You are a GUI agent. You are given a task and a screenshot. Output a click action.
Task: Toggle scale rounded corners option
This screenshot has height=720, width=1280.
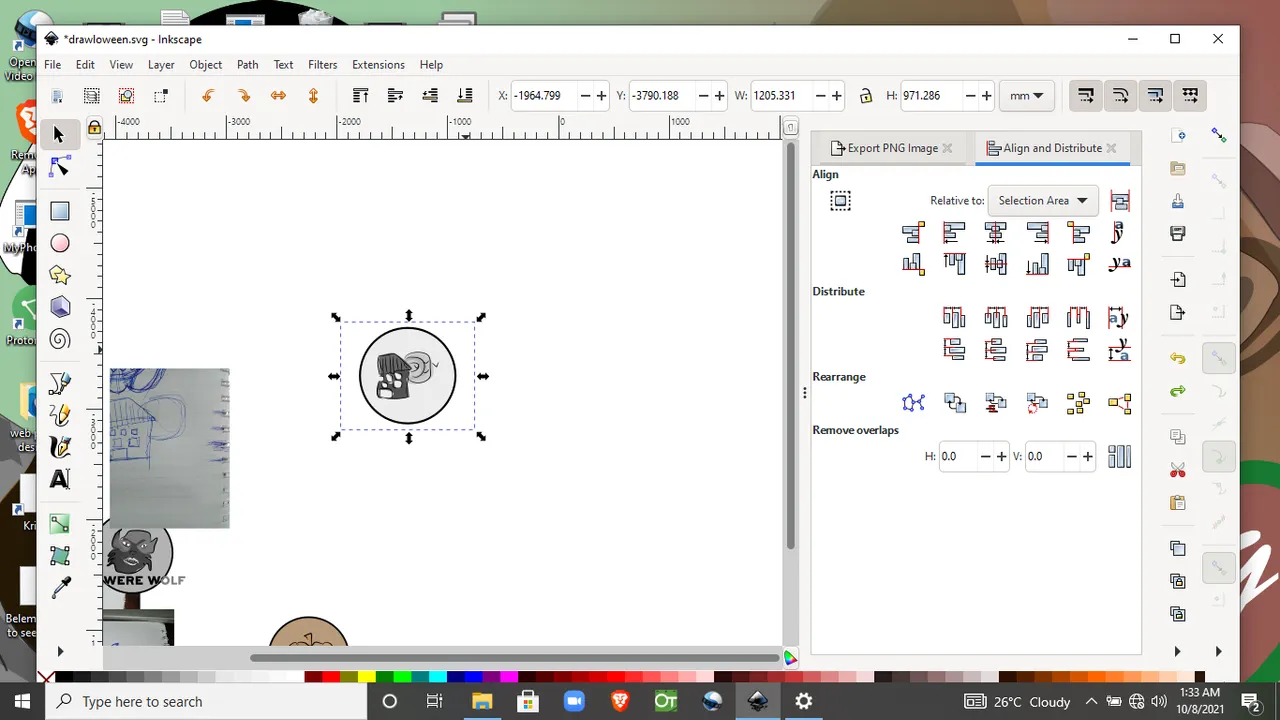coord(1121,96)
